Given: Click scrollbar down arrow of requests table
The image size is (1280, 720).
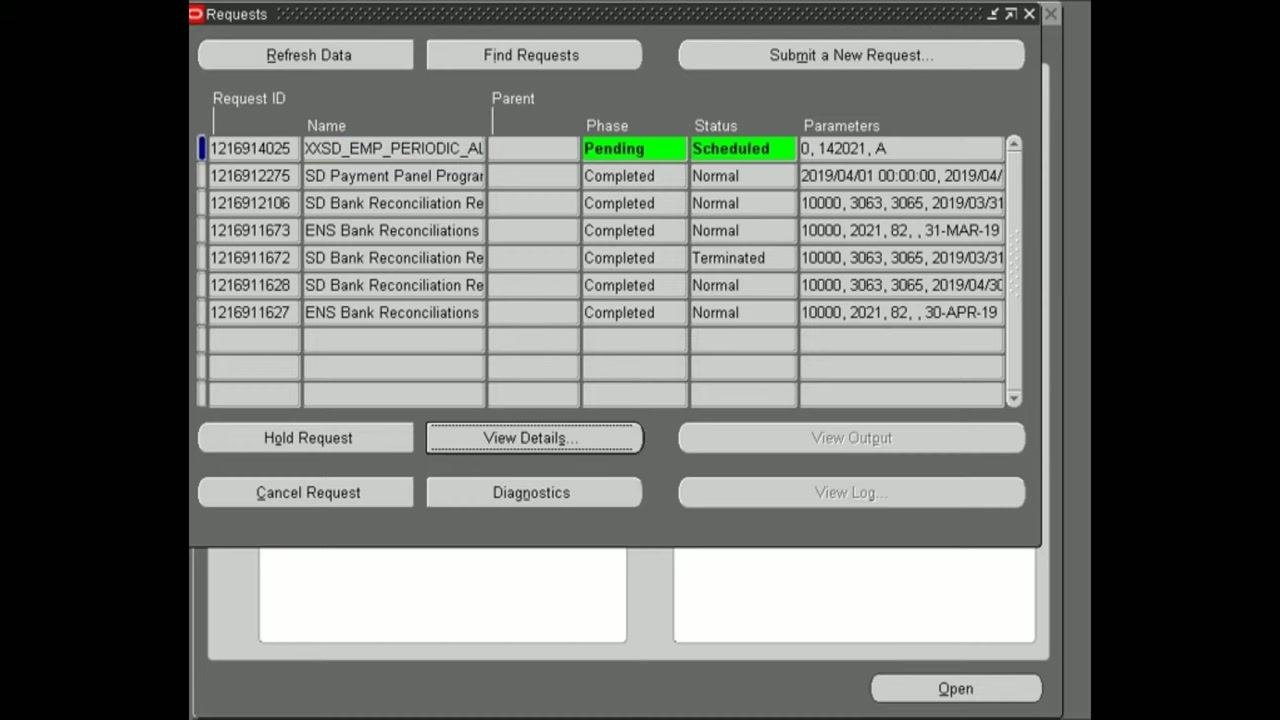Looking at the screenshot, I should (x=1014, y=399).
